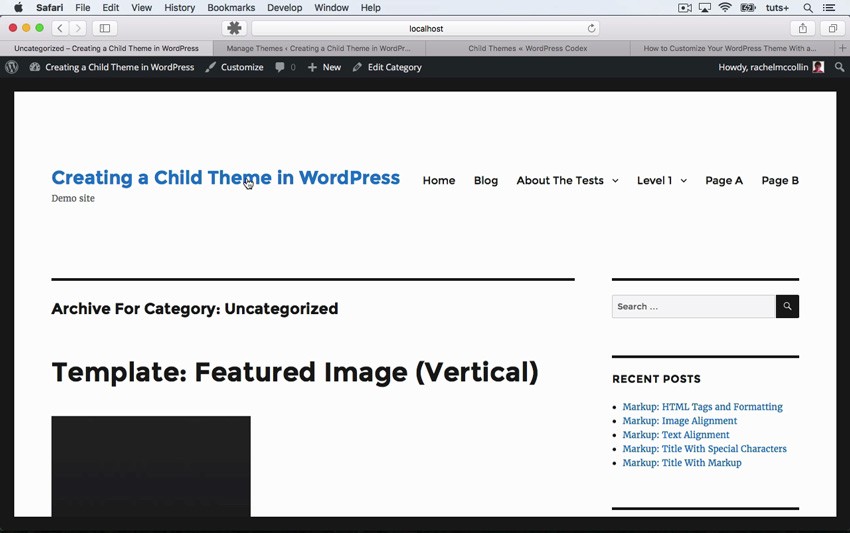The width and height of the screenshot is (850, 533).
Task: Switch to Child Themes WordPress Codex tab
Action: 528,48
